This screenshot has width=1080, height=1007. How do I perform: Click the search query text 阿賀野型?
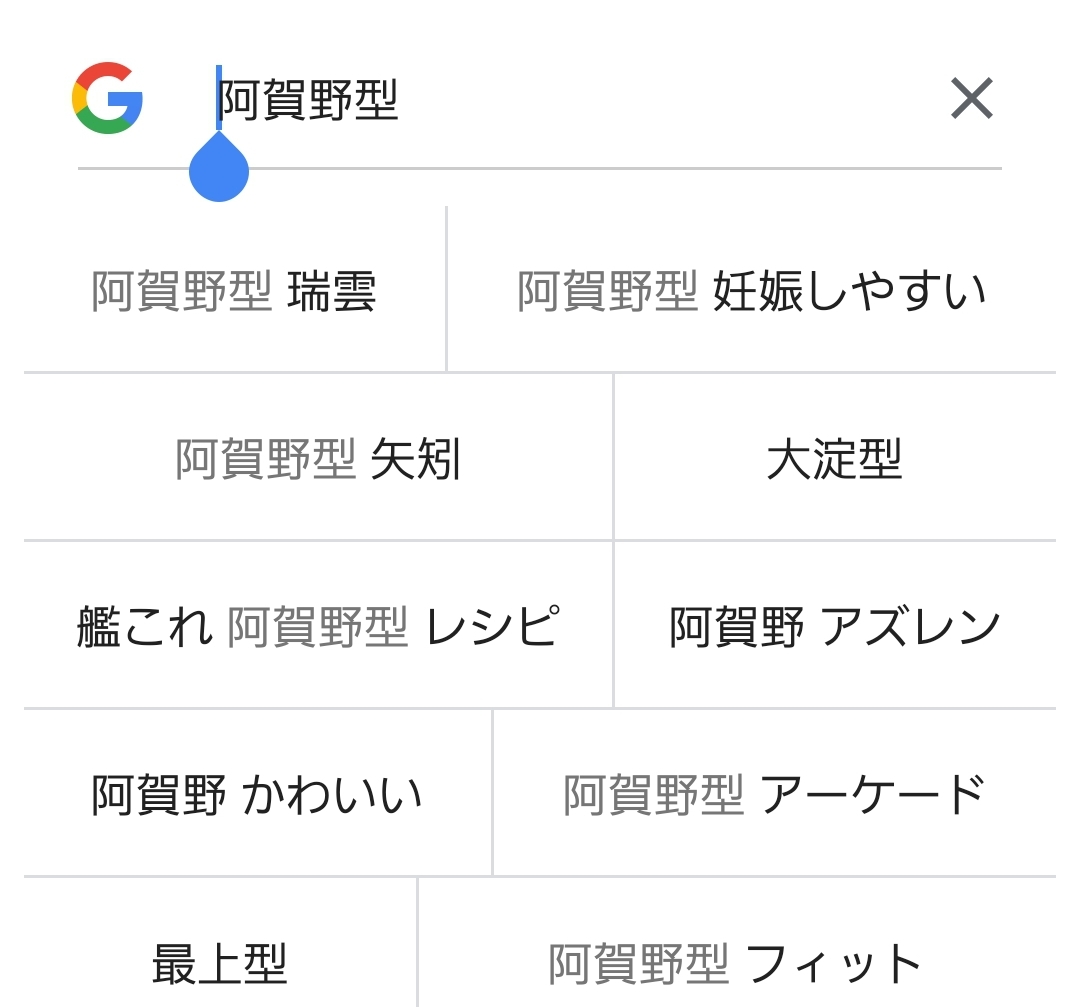pyautogui.click(x=309, y=100)
